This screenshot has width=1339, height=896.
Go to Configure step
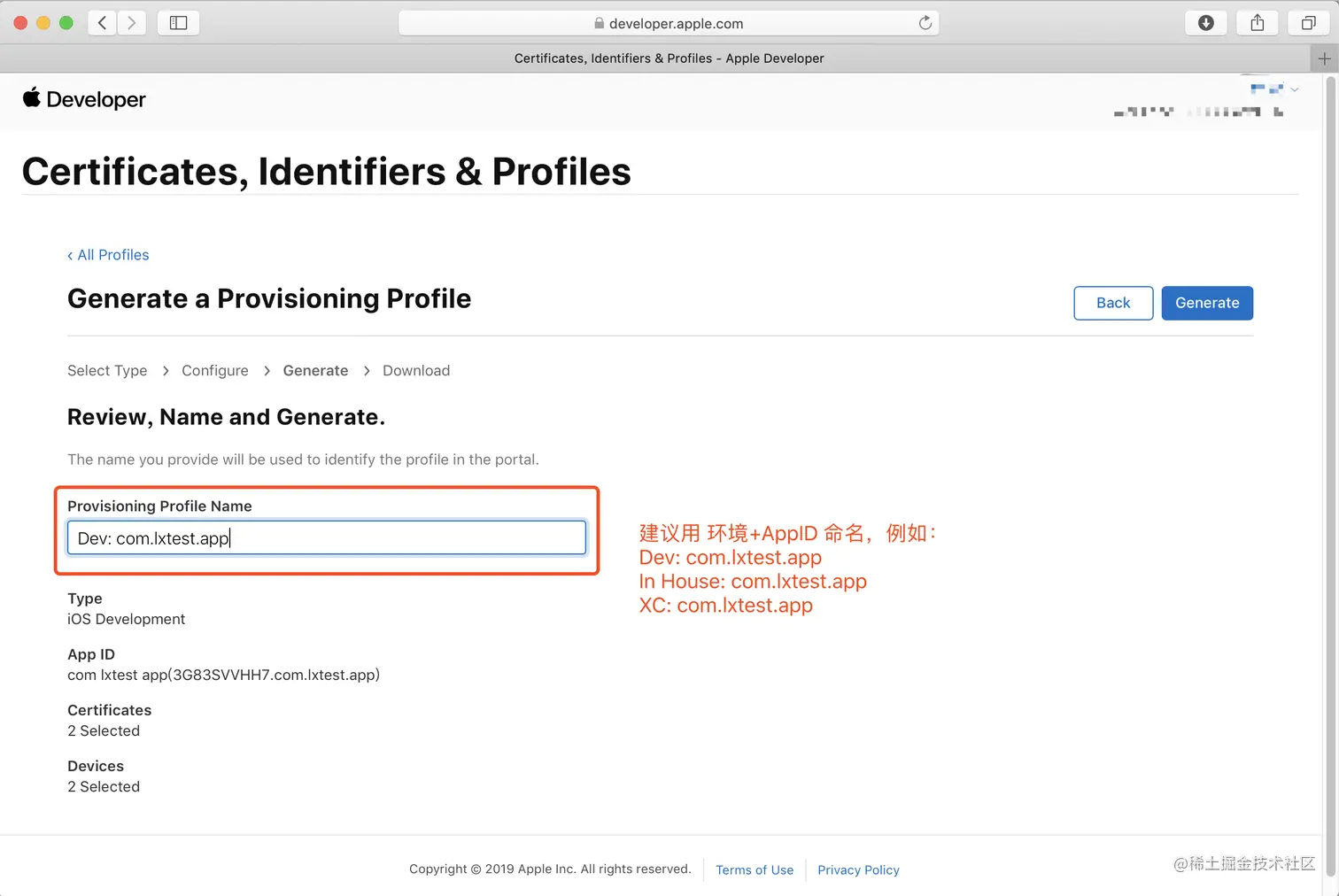point(215,371)
